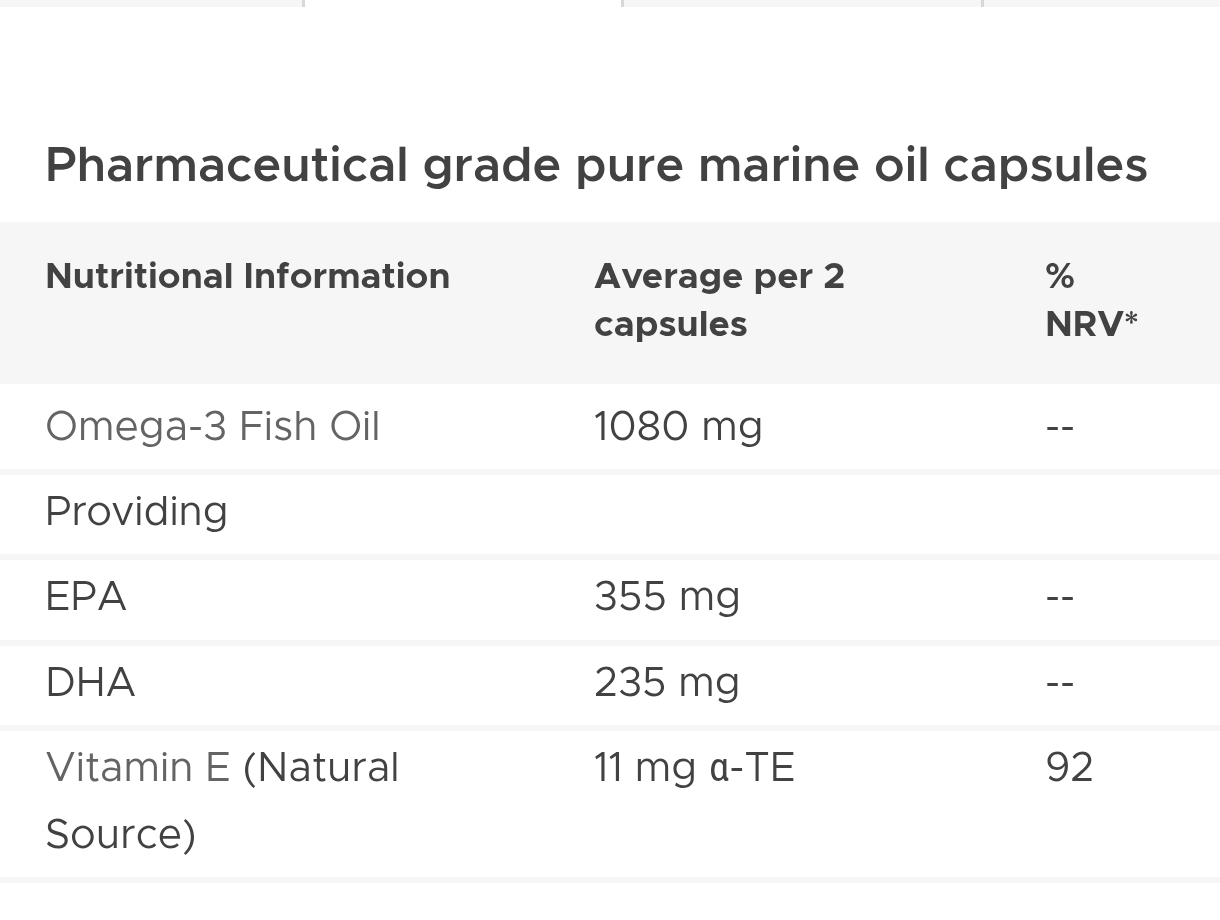Click the % NRV* column header
Screen dimensions: 1220x920
1091,300
